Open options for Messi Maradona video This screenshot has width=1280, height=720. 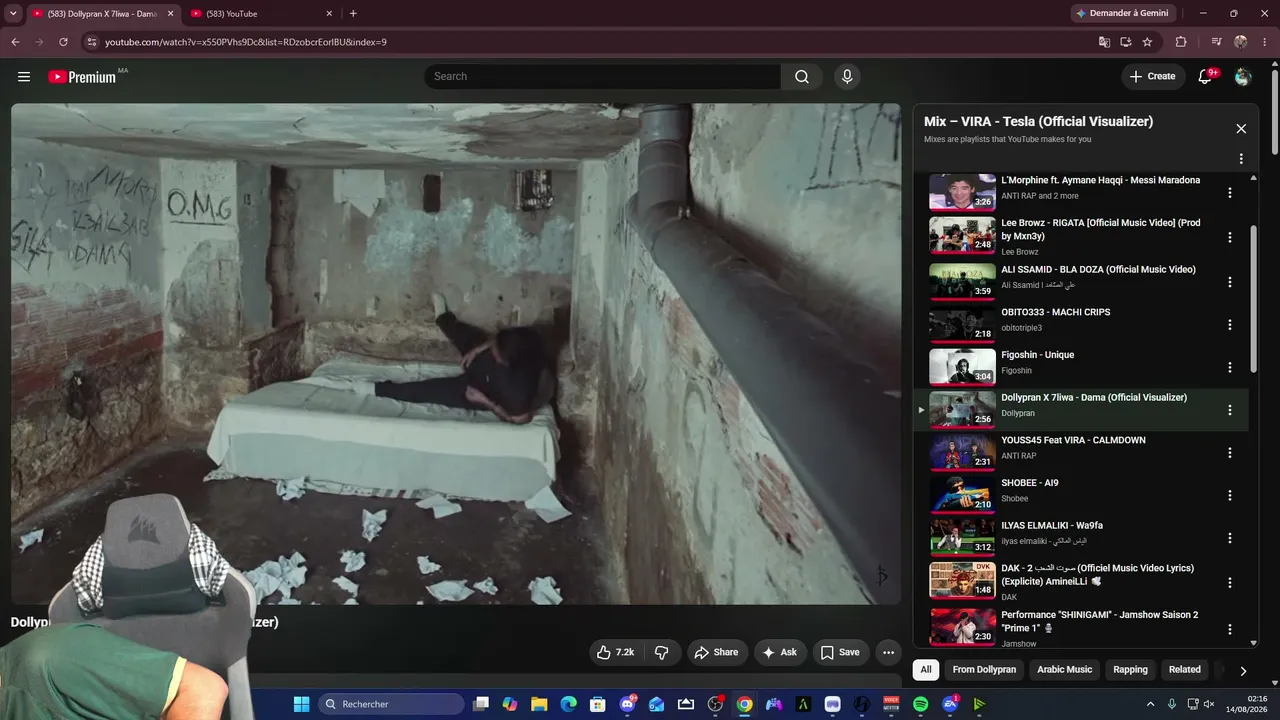[x=1230, y=193]
